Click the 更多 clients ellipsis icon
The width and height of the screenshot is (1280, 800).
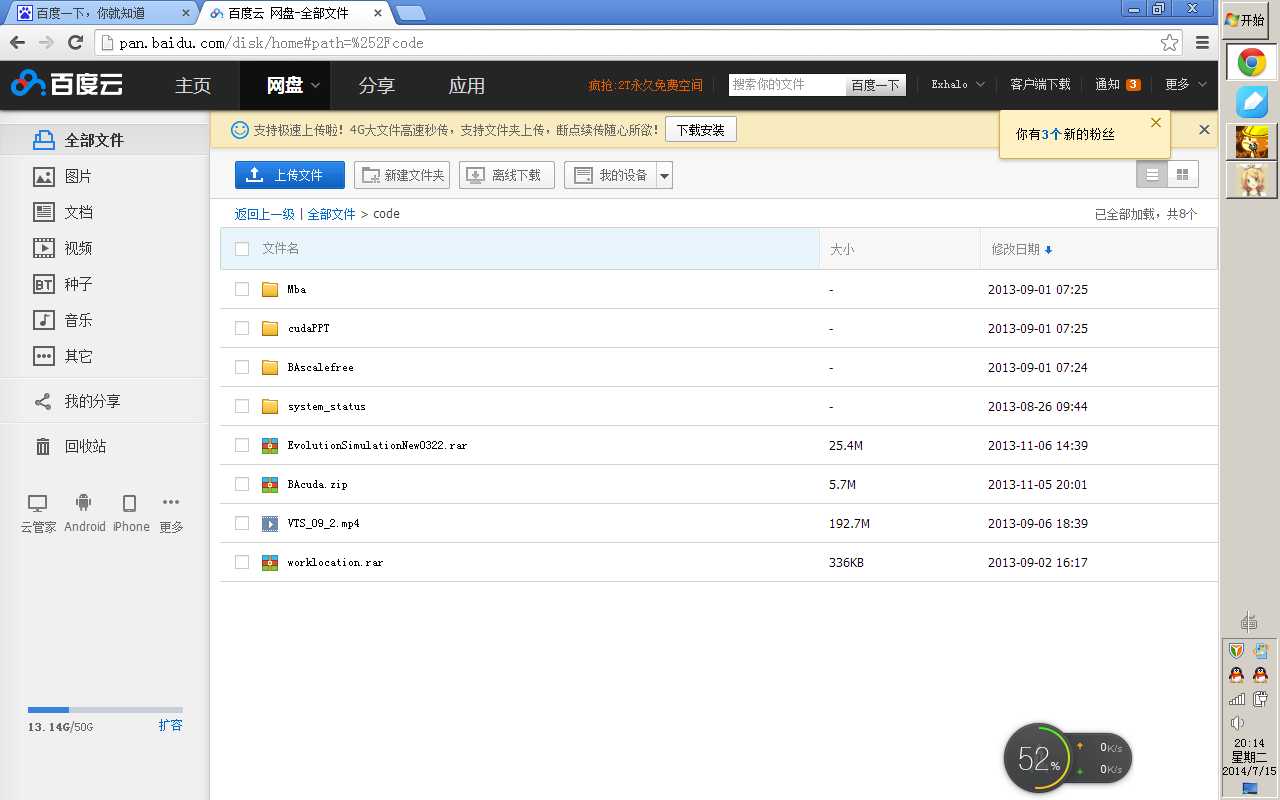point(171,502)
